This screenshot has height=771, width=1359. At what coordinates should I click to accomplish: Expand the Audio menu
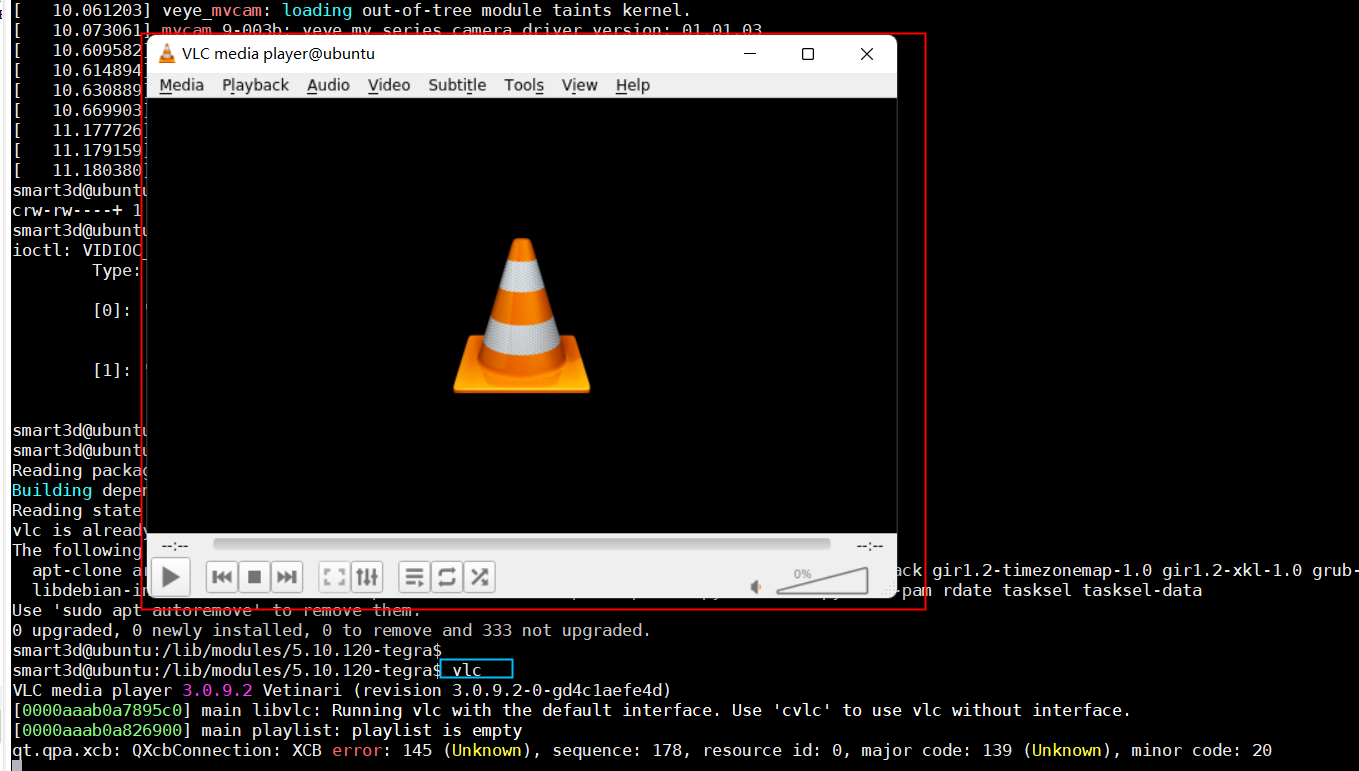click(x=328, y=85)
